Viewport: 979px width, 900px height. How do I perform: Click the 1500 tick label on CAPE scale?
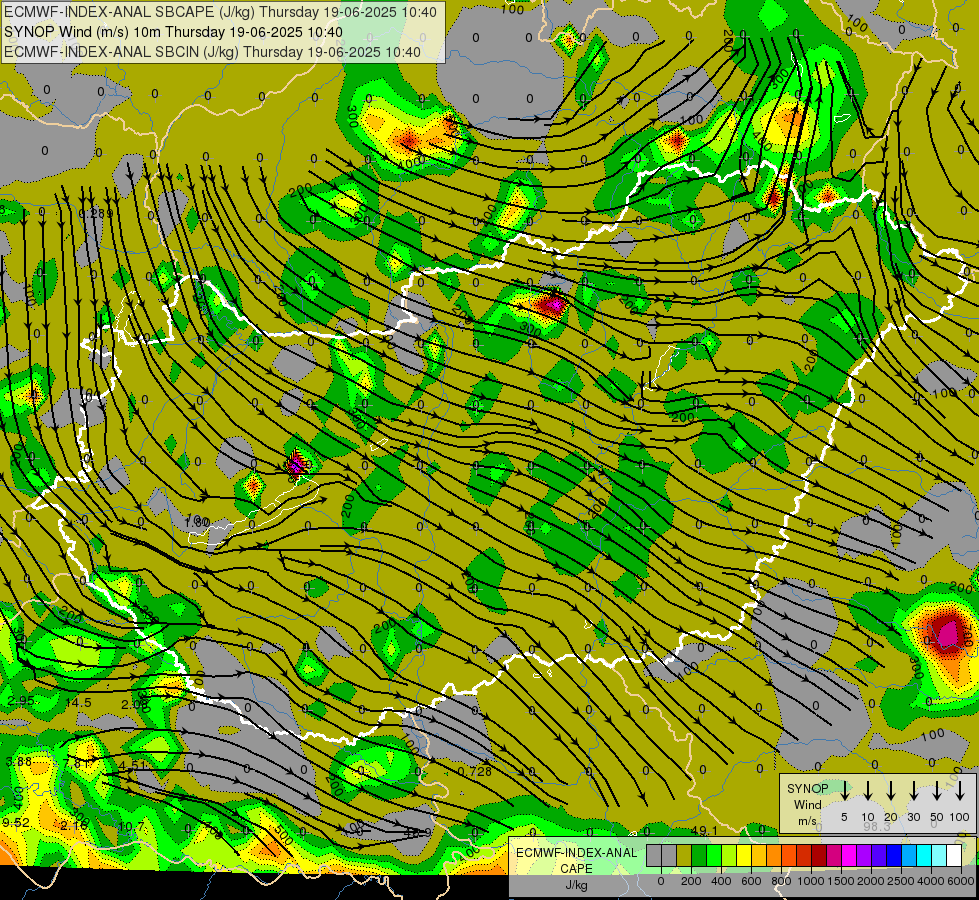click(841, 881)
